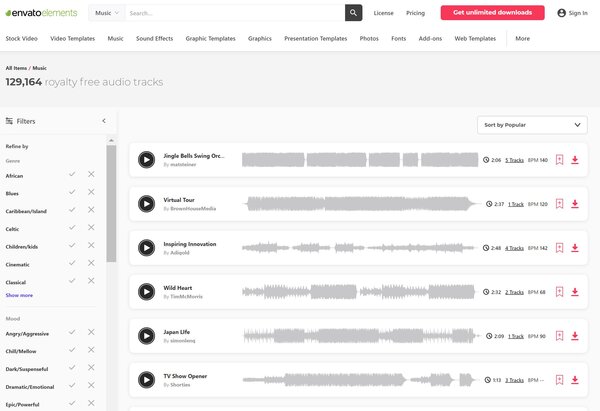Click the search magnifier button
Viewport: 600px width, 411px height.
354,13
